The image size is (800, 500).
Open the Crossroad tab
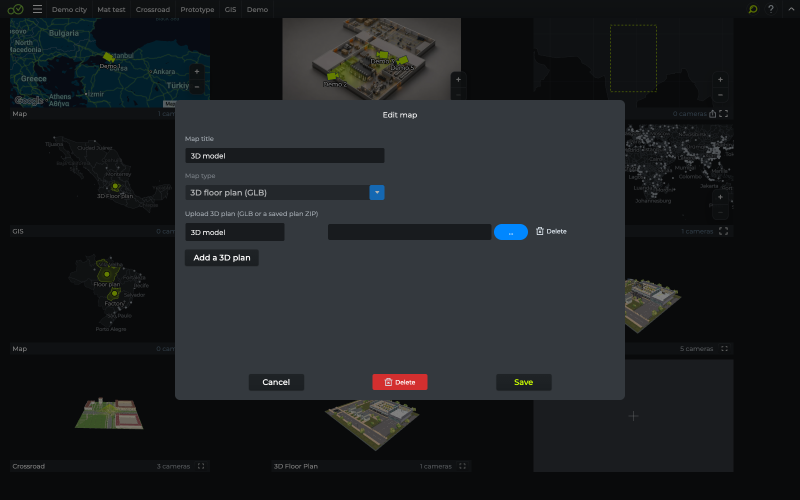click(153, 10)
